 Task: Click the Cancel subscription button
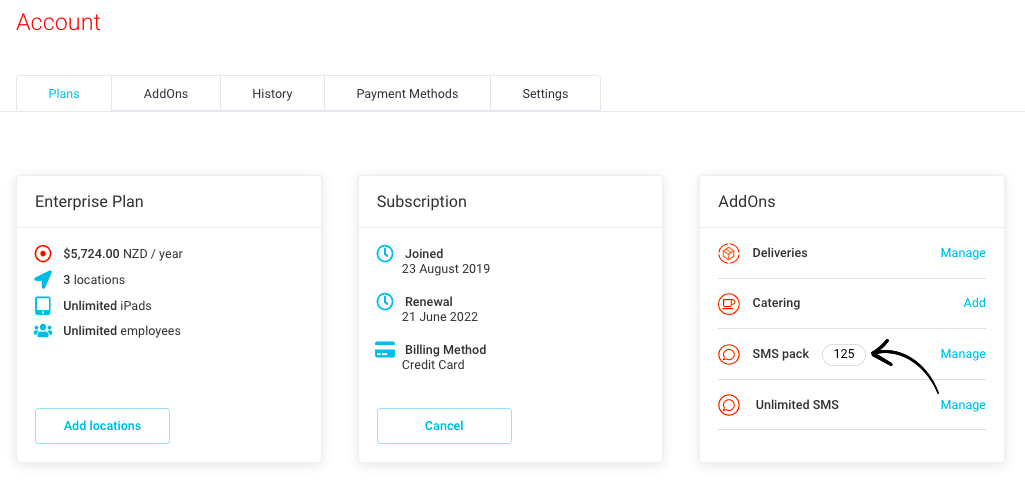tap(444, 426)
